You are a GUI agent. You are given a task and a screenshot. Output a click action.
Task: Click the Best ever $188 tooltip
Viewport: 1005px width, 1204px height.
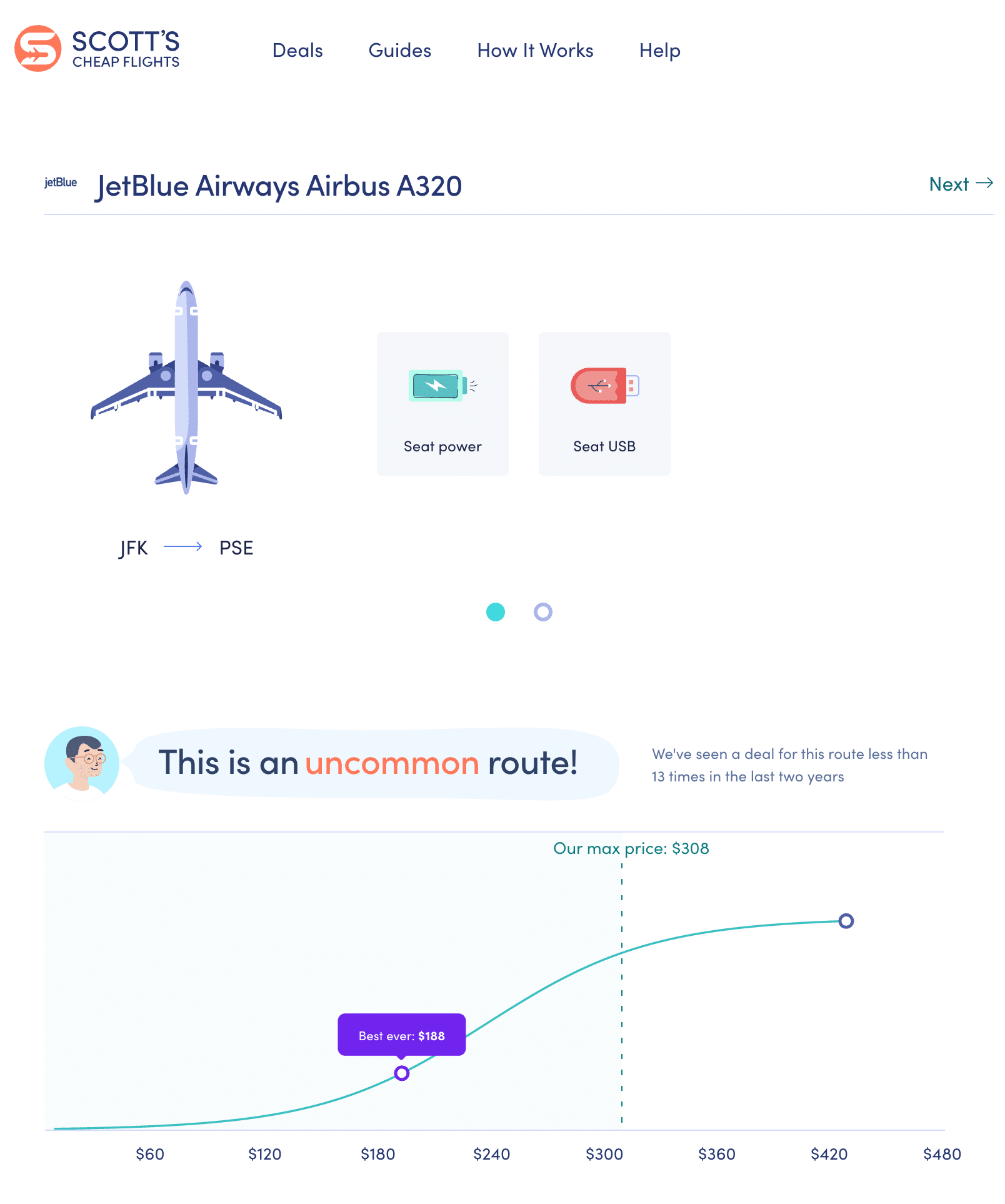click(402, 1035)
